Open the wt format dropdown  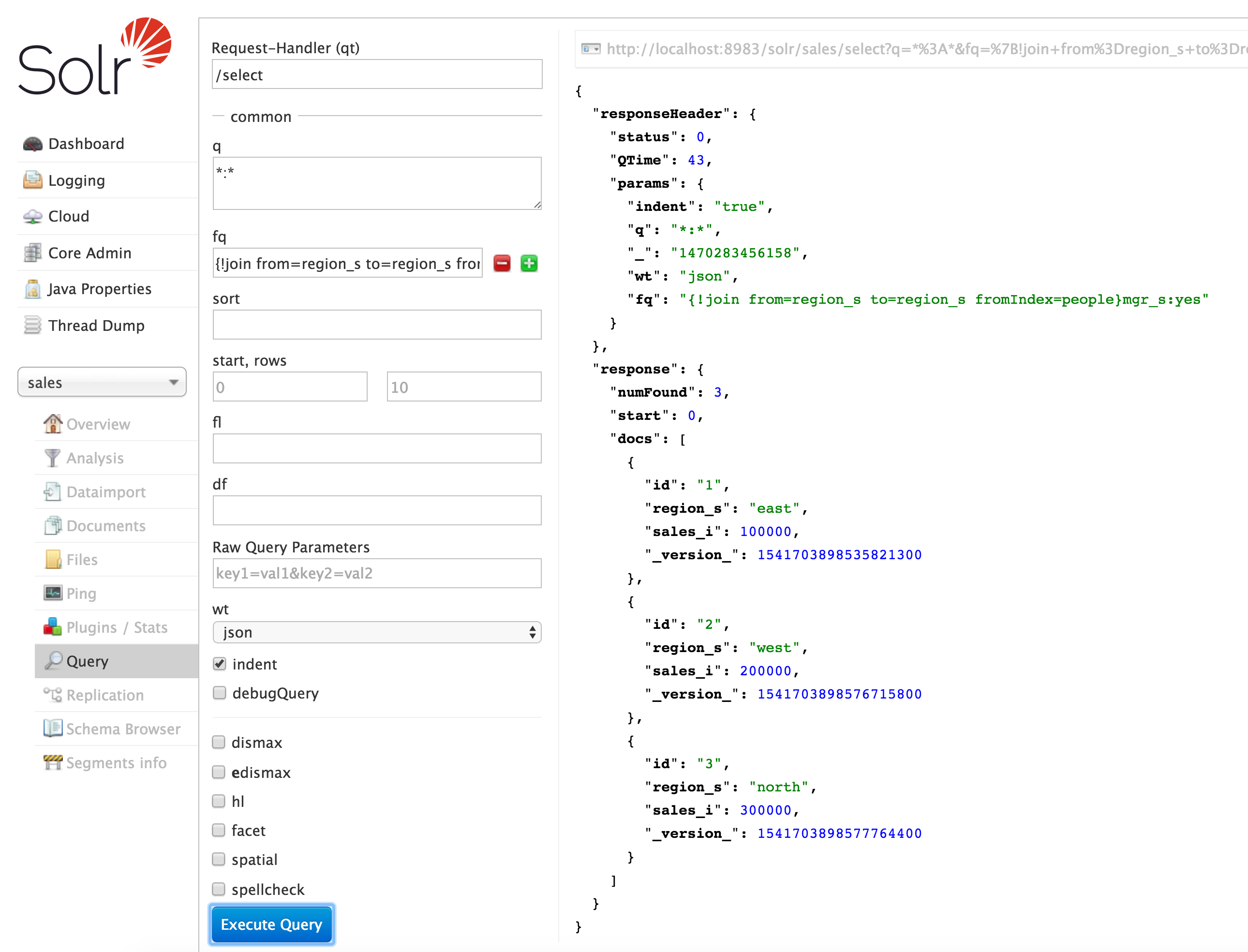coord(377,632)
